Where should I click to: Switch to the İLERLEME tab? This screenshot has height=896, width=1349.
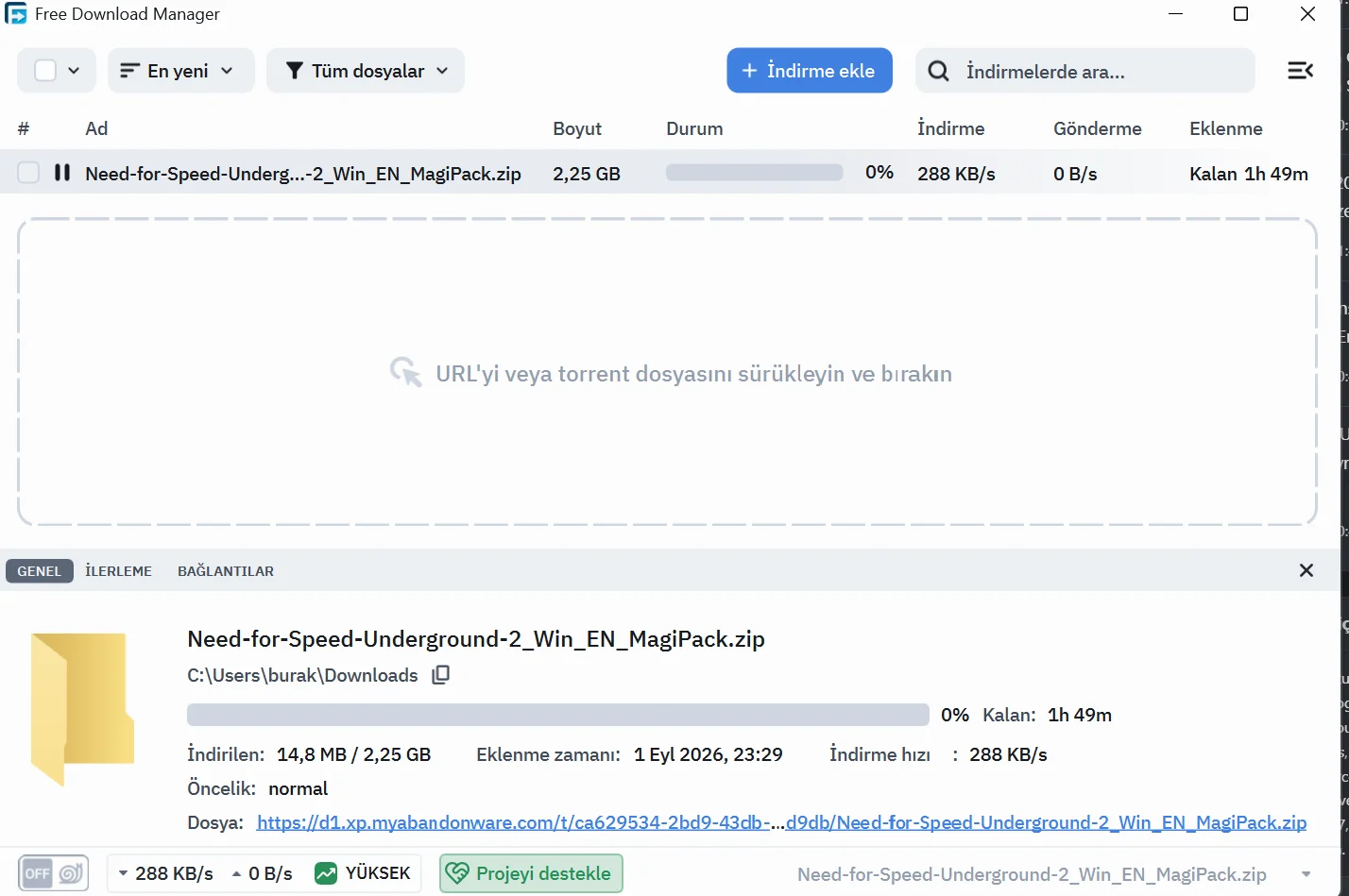(x=119, y=571)
